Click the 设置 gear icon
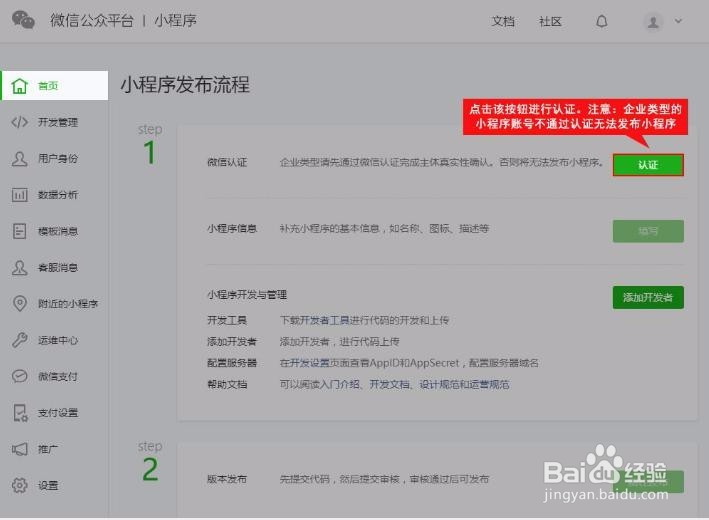Screen dimensions: 709x520 [x=19, y=485]
